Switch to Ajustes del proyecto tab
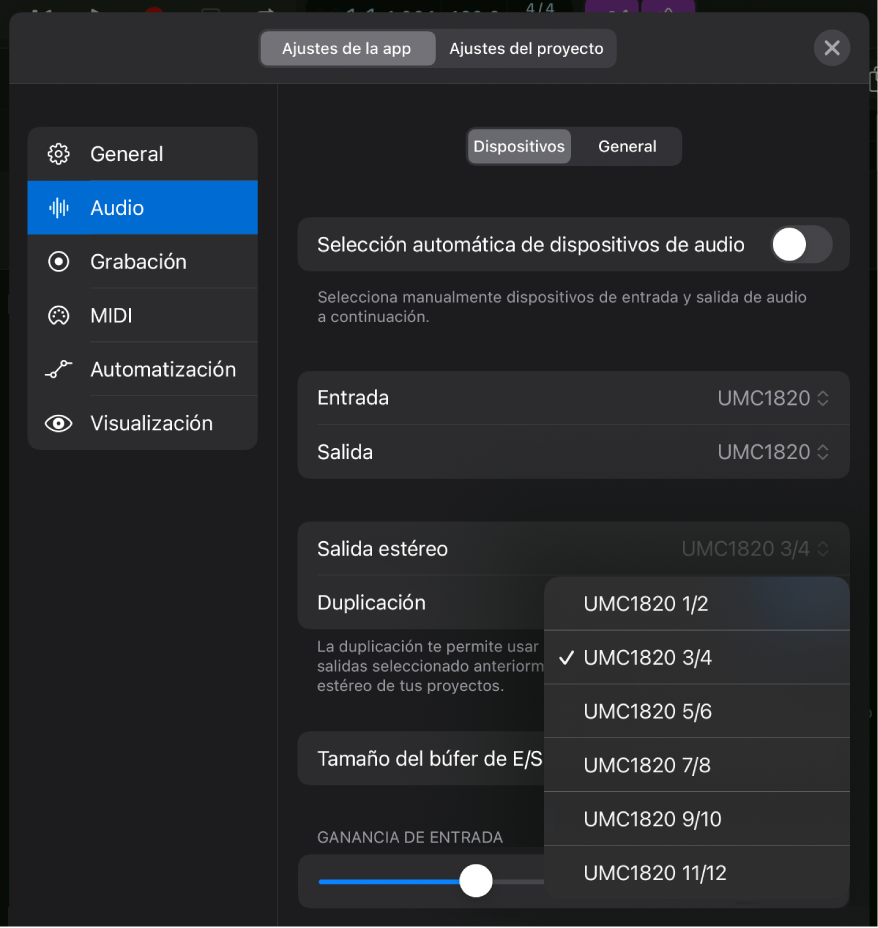Viewport: 878px width, 928px height. (x=526, y=48)
